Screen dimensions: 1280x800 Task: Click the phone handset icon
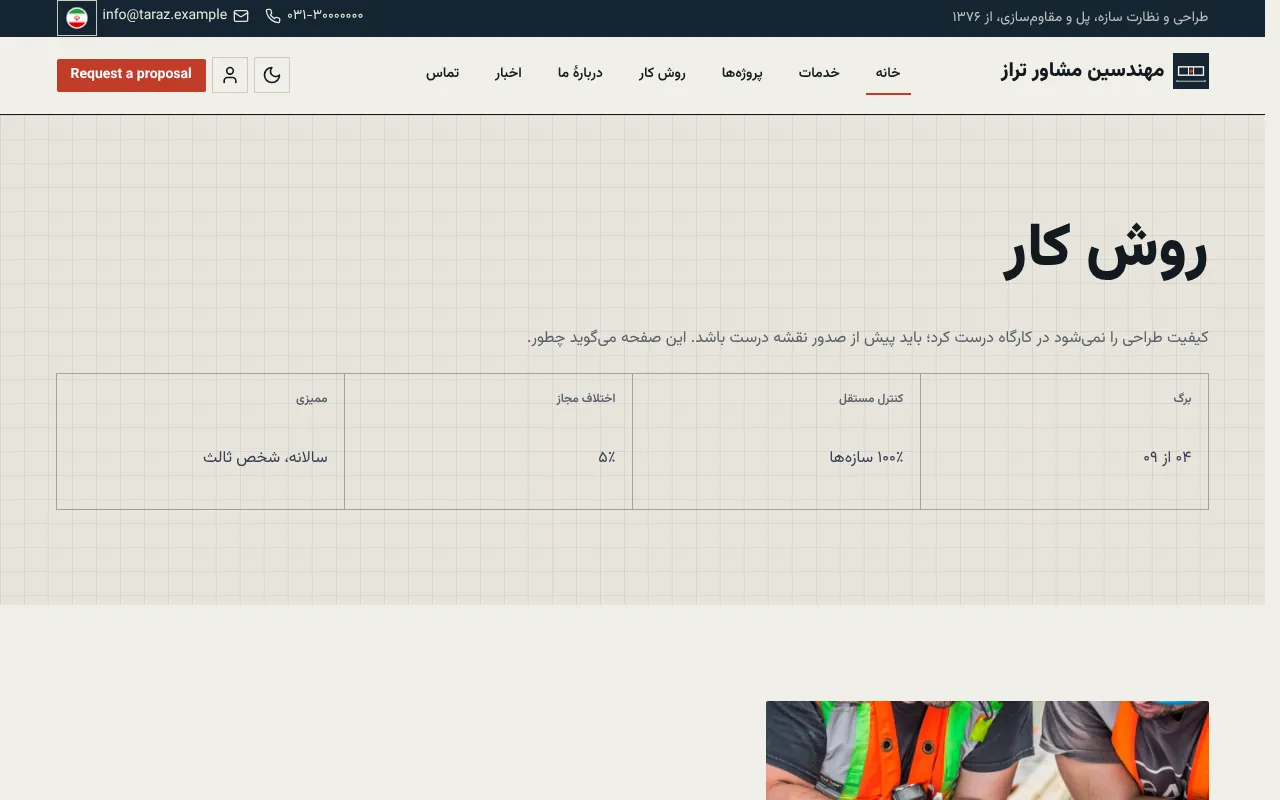pos(273,16)
